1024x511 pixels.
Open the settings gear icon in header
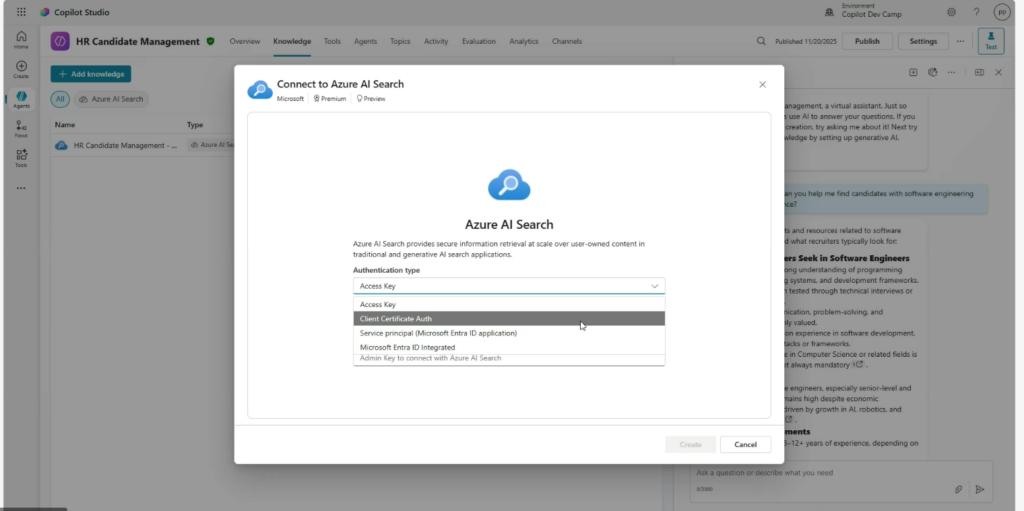tap(951, 12)
